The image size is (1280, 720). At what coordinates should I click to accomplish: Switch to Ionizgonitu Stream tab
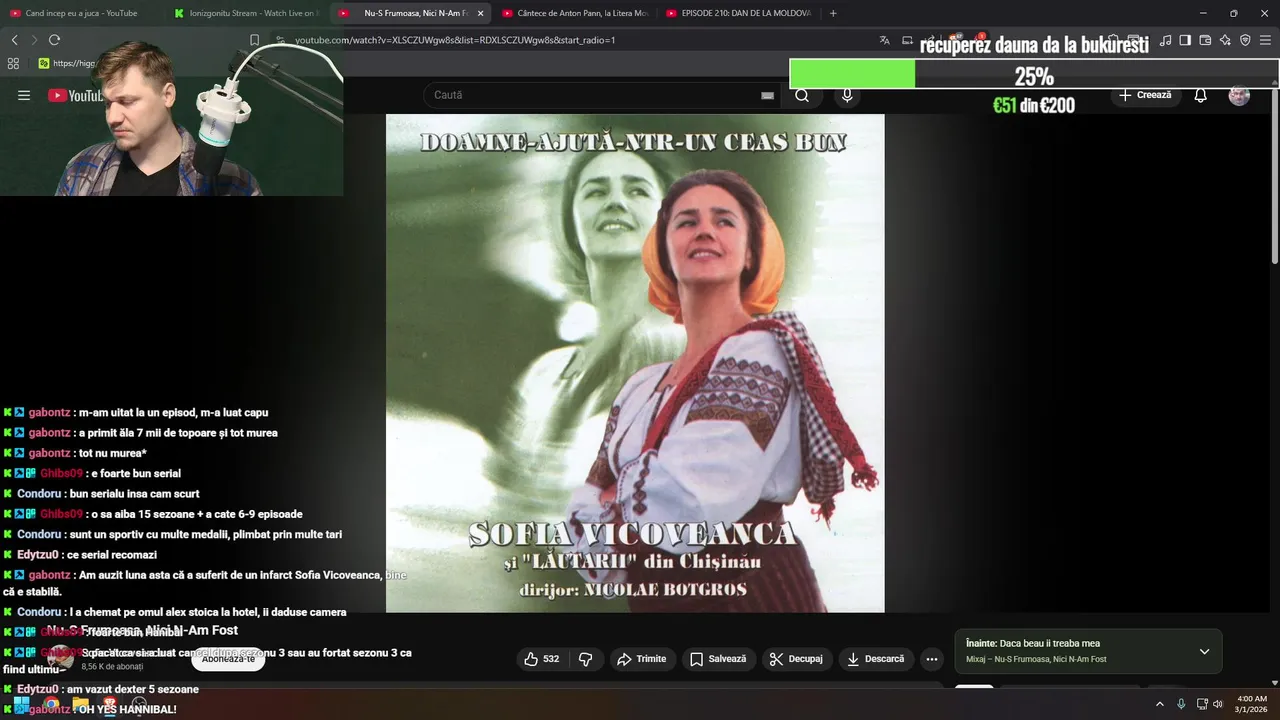coord(246,13)
